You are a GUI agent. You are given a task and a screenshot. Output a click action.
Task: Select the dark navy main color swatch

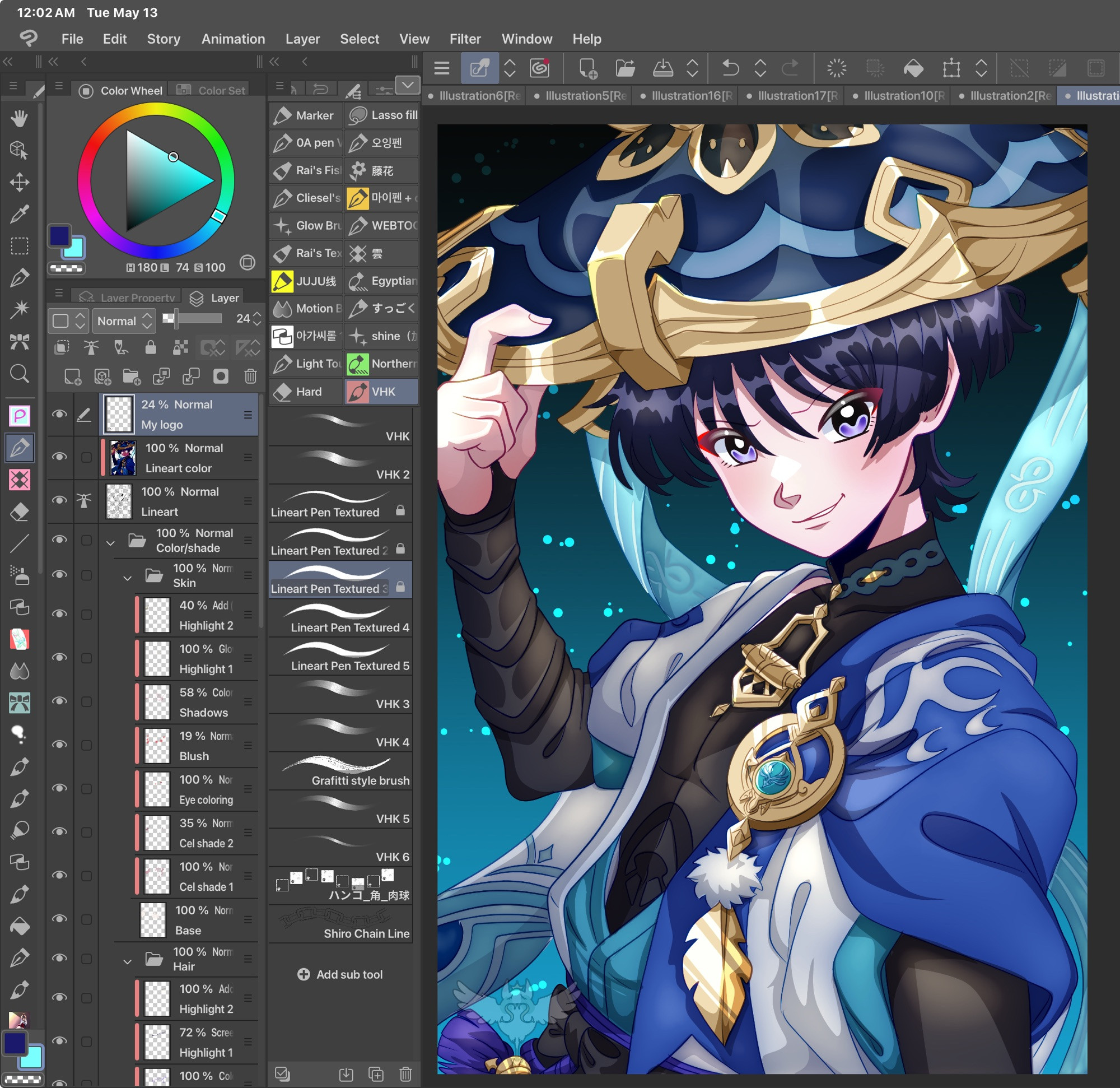pos(59,235)
